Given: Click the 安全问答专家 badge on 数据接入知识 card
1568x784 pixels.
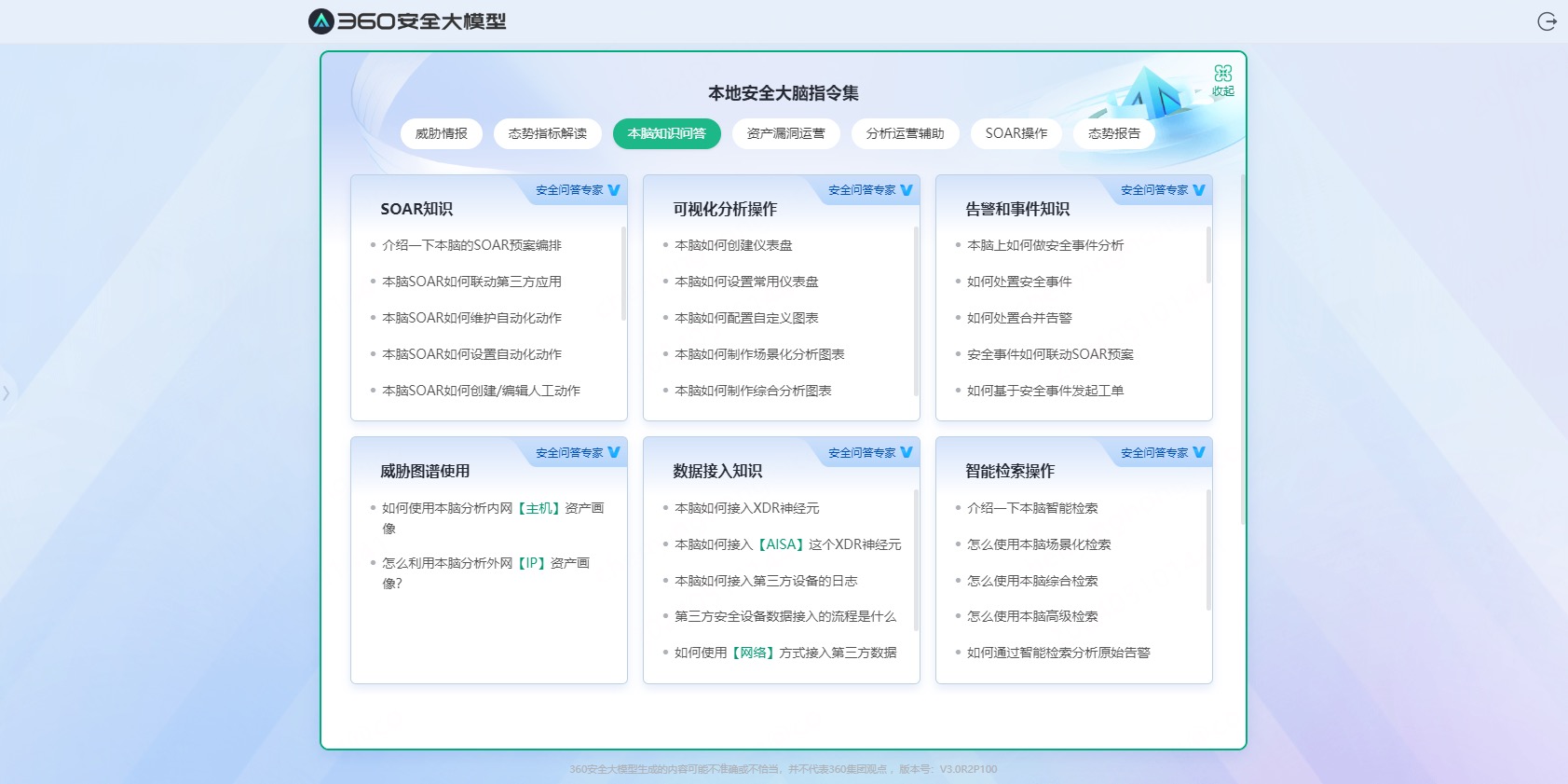Looking at the screenshot, I should [x=870, y=453].
